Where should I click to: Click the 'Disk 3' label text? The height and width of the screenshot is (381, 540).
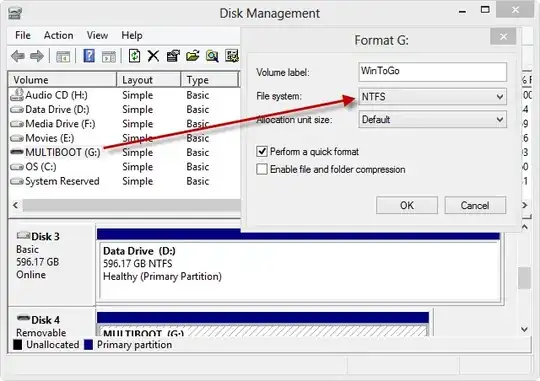tap(45, 236)
